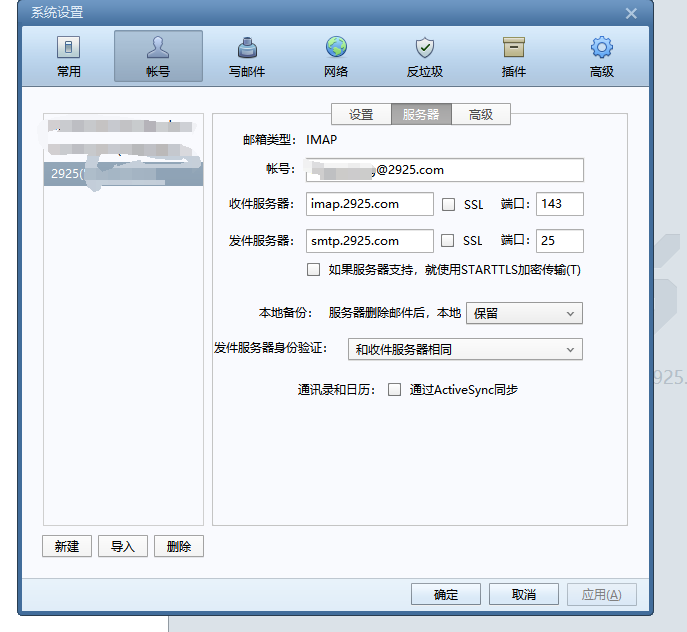Screen dimensions: 687x632
Task: Toggle 通过ActiveSync同步 checkbox
Action: click(394, 390)
